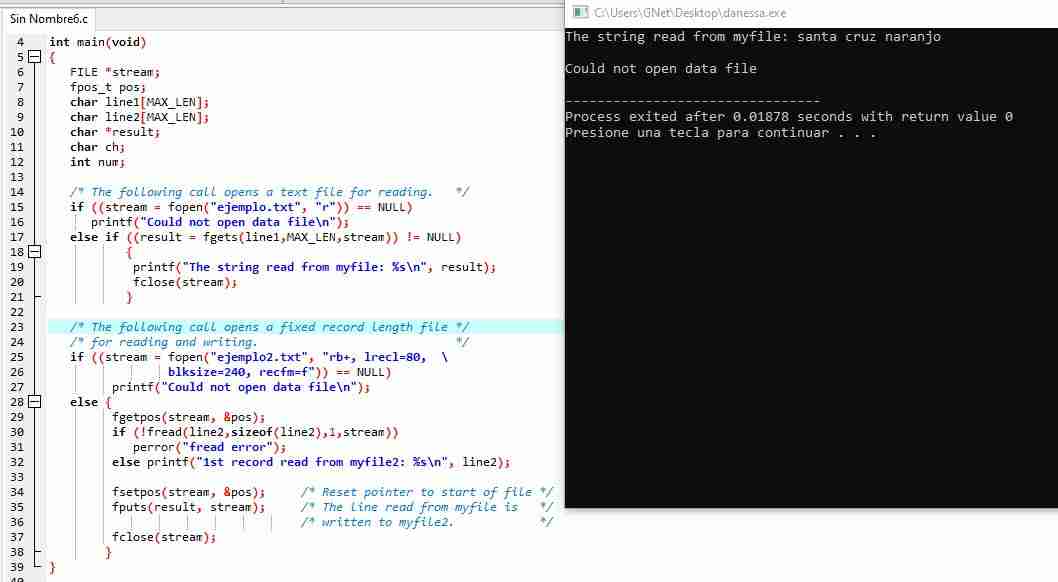The height and width of the screenshot is (582, 1058).
Task: Click the 'else if' fgets line 17
Action: pos(265,237)
